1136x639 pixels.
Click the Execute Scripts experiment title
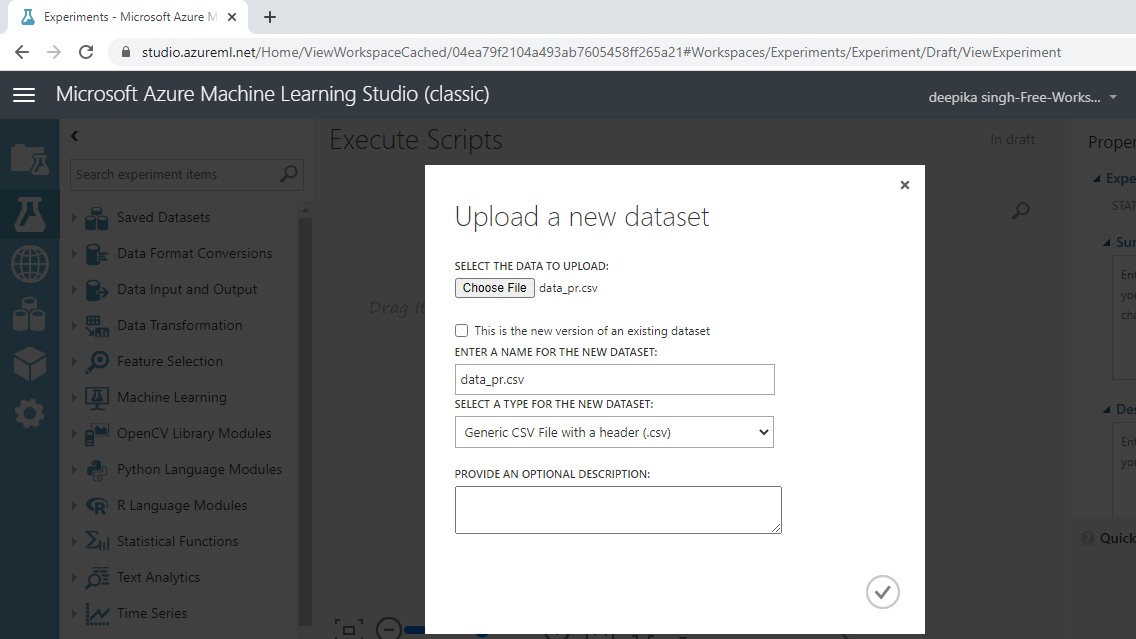[416, 140]
